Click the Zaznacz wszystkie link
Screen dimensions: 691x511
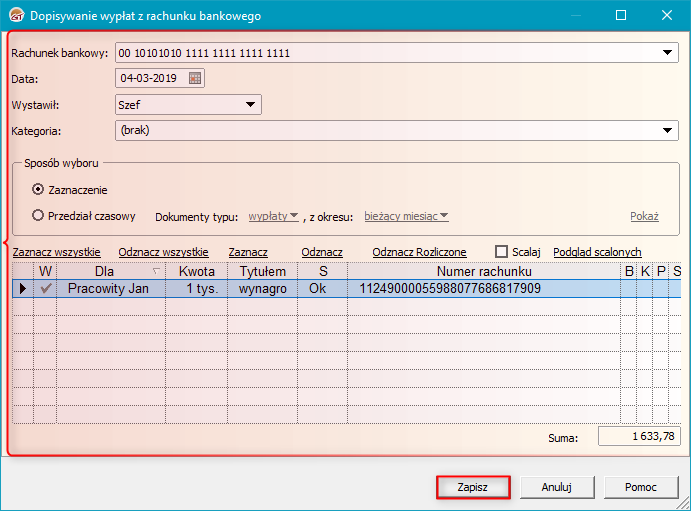56,252
